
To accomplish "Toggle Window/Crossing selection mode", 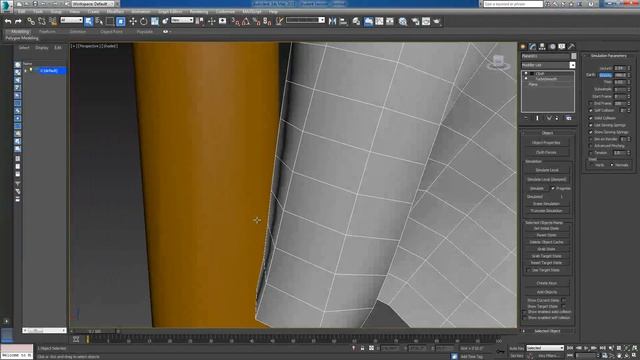I will (x=121, y=21).
